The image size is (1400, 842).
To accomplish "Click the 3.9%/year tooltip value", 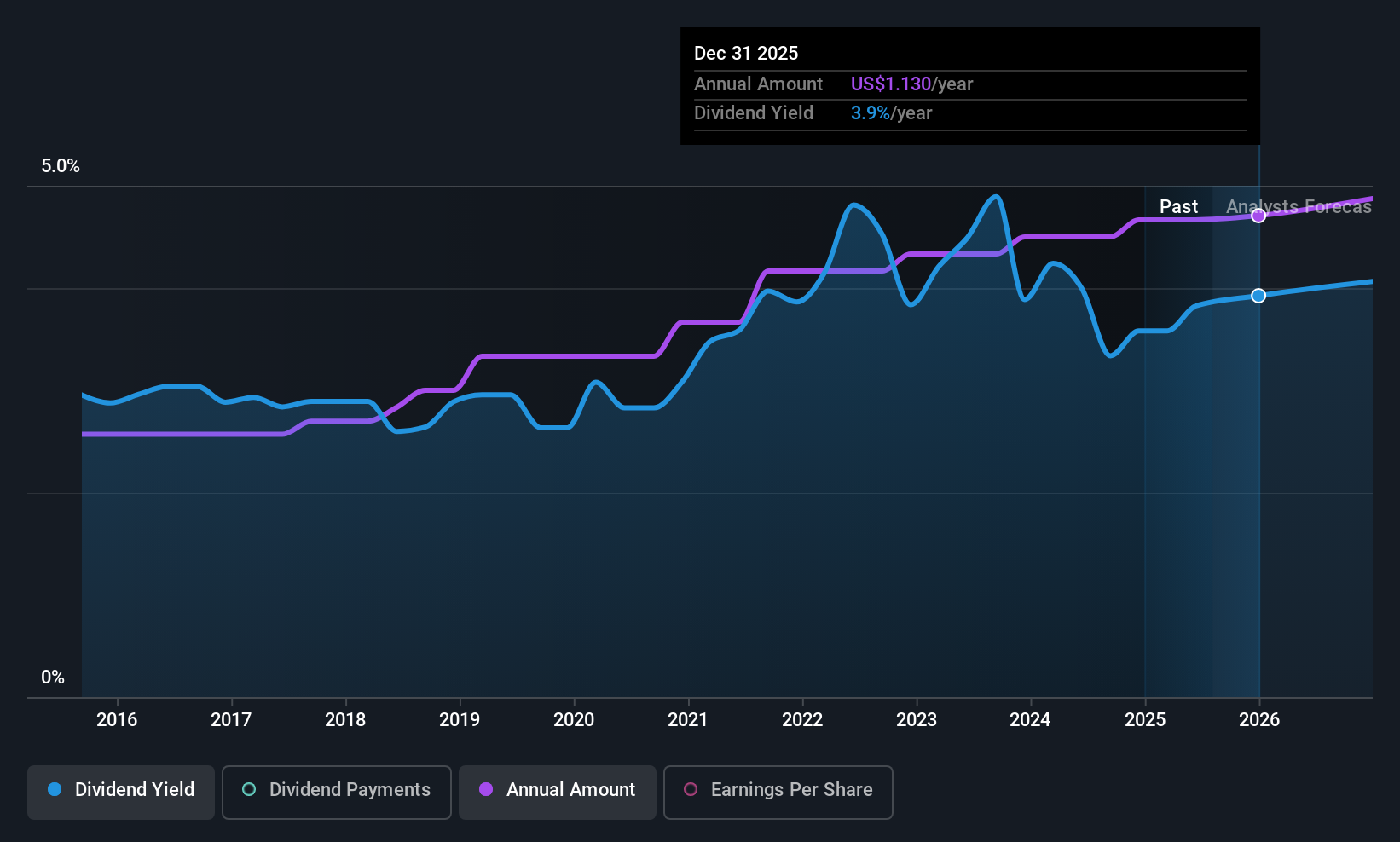I will click(891, 112).
